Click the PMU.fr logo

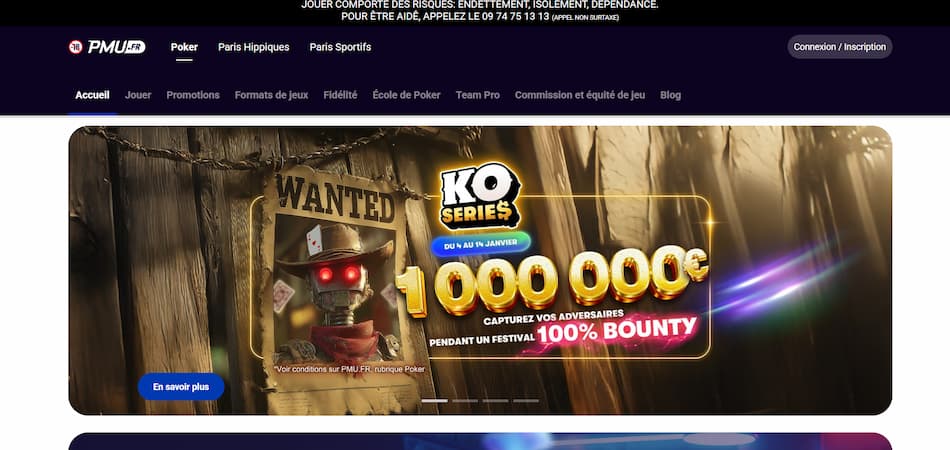click(116, 47)
